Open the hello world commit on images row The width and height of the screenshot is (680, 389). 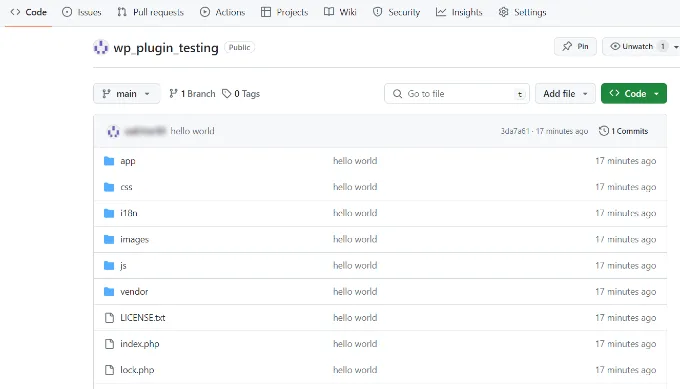point(355,239)
